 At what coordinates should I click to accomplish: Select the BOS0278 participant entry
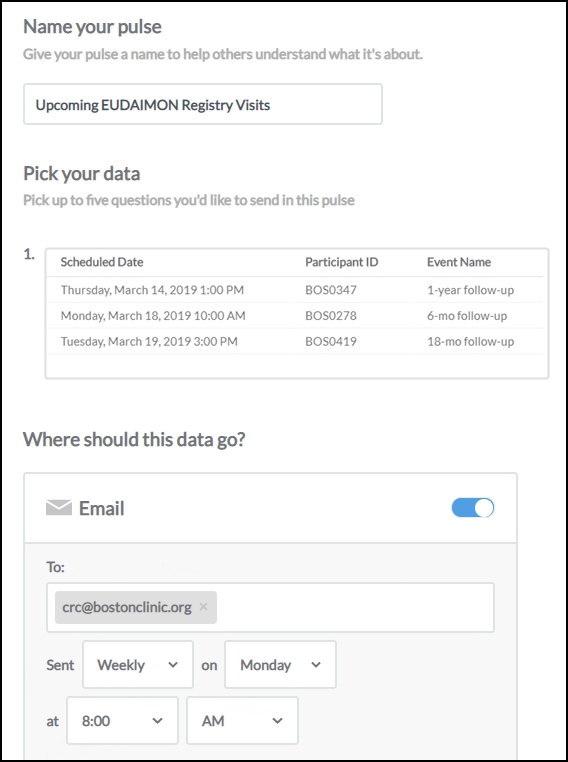coord(331,315)
